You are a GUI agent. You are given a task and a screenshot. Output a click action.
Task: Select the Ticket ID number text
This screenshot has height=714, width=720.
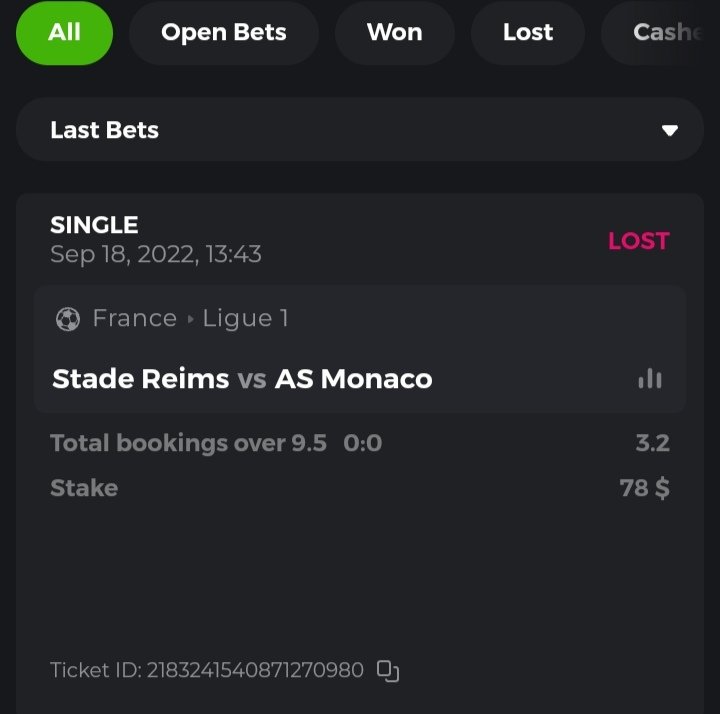click(x=255, y=670)
